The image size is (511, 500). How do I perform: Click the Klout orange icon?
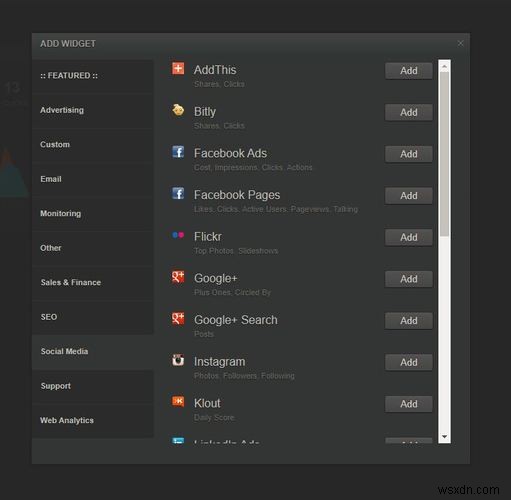[x=178, y=401]
